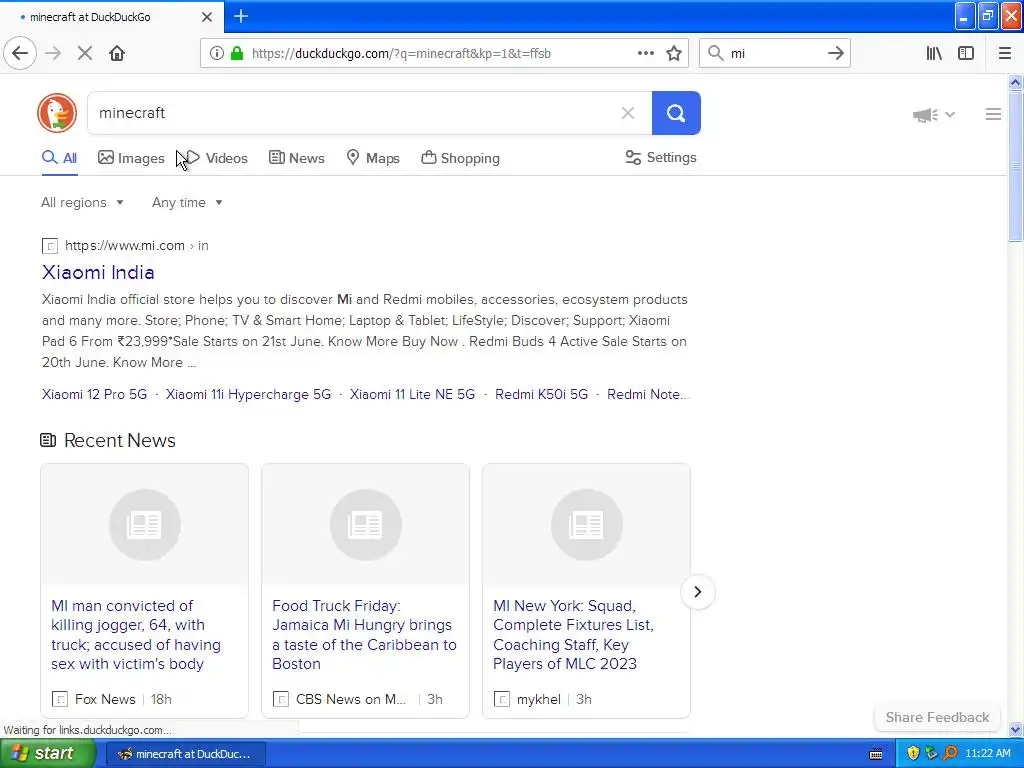Click the browser address bar URL
The width and height of the screenshot is (1024, 768).
pyautogui.click(x=401, y=54)
